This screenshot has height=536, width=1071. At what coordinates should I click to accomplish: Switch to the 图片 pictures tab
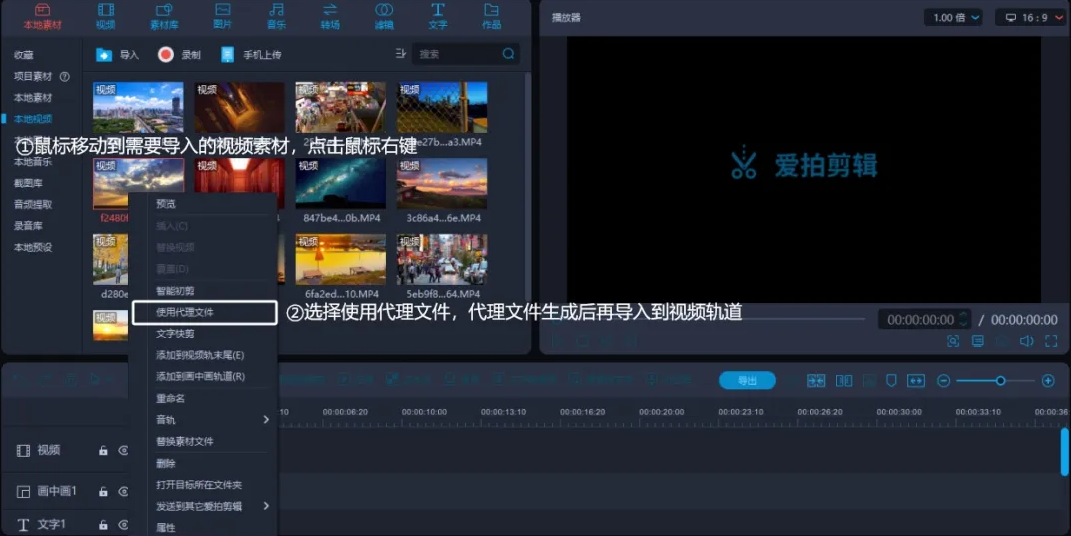pos(223,16)
